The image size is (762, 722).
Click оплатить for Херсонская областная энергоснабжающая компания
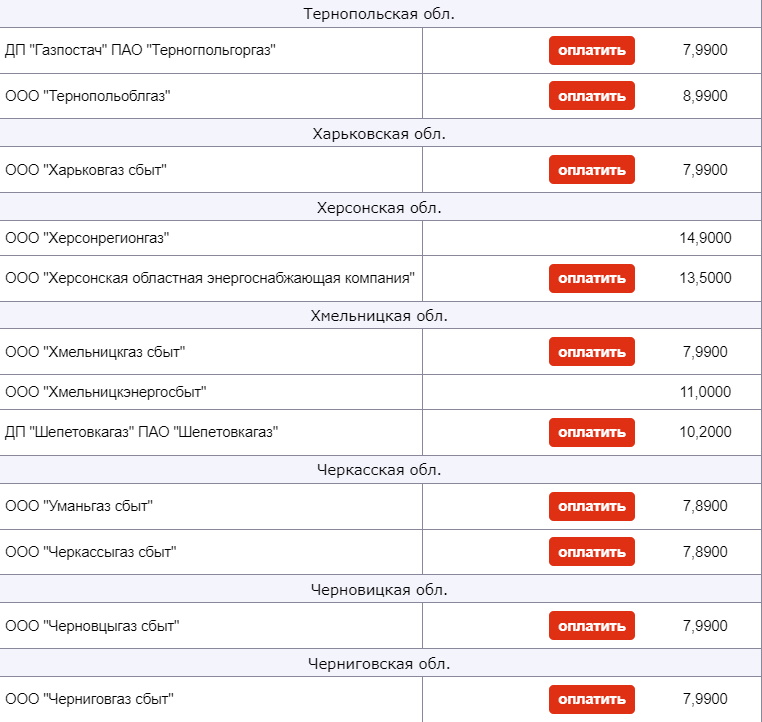pyautogui.click(x=591, y=278)
